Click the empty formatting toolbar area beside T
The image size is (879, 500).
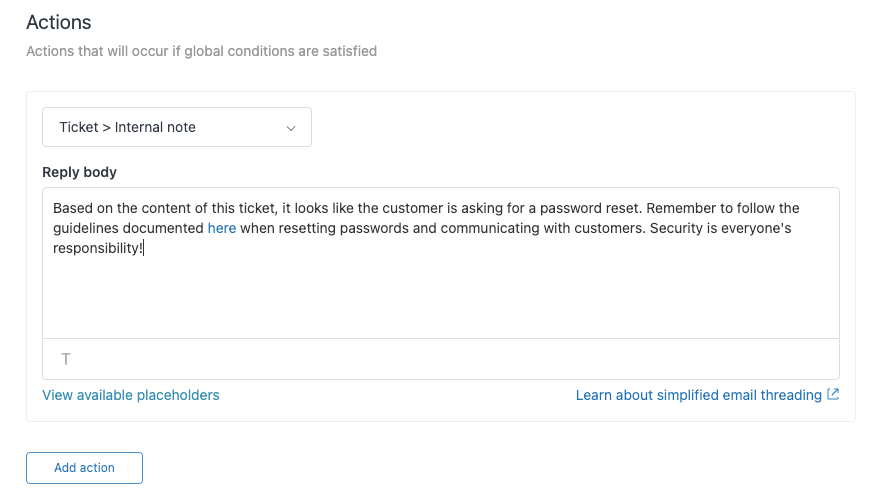tap(450, 359)
